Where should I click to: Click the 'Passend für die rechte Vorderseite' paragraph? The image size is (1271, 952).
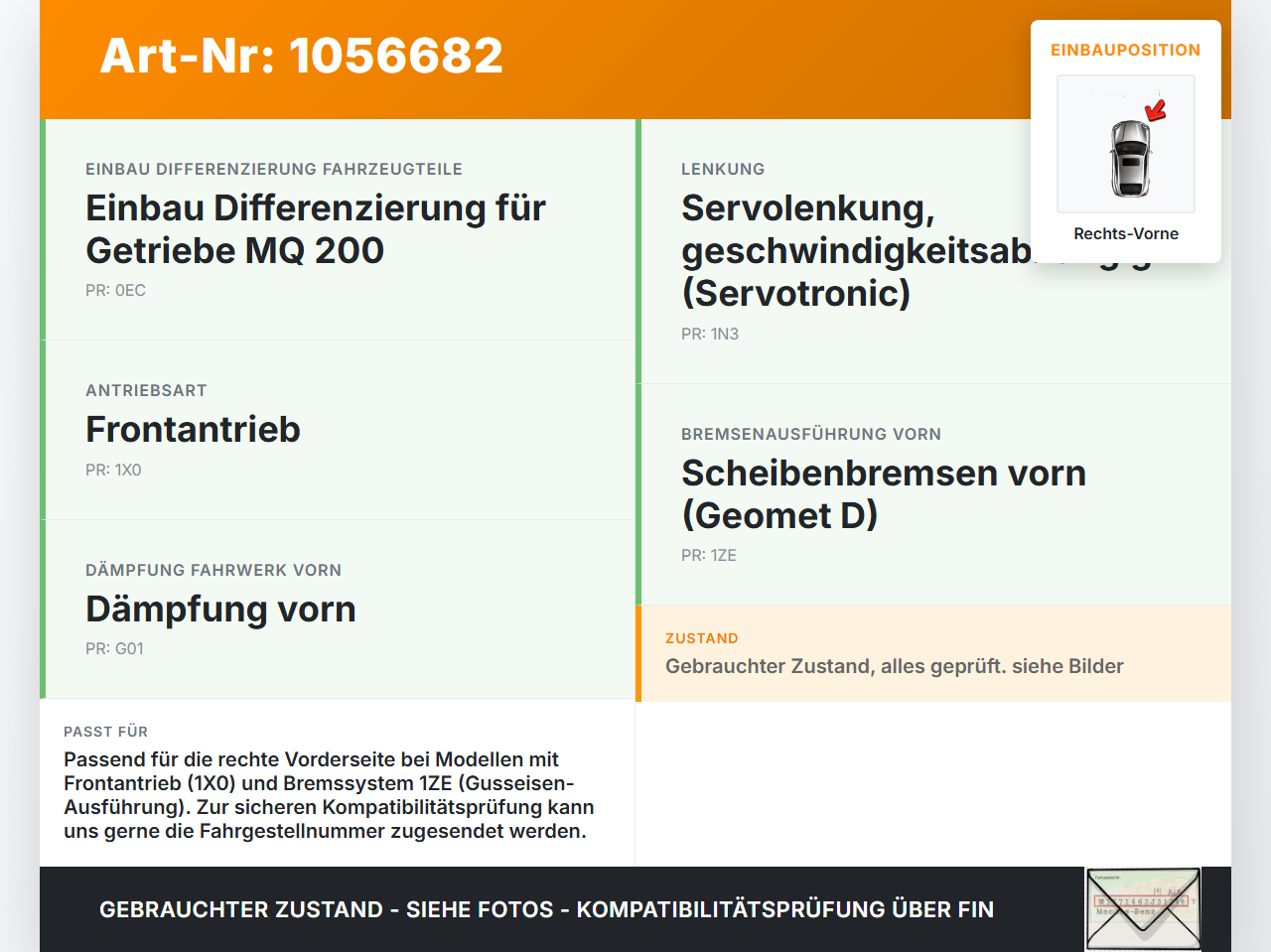coord(330,795)
